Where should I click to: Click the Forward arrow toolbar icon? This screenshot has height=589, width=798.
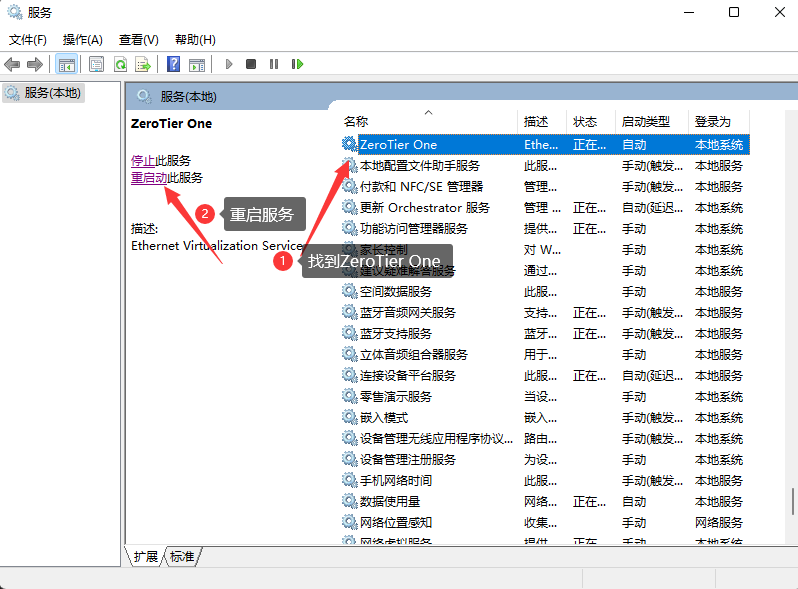coord(35,64)
